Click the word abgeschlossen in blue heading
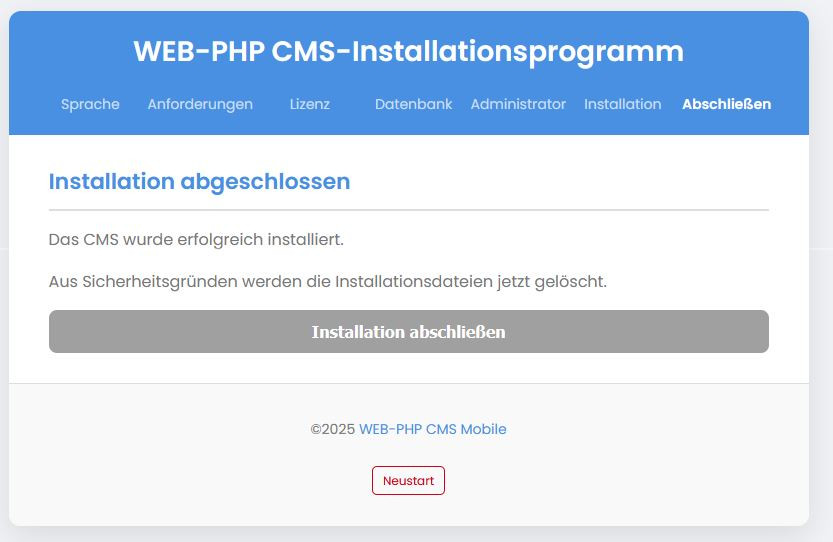The image size is (833, 542). (x=265, y=182)
